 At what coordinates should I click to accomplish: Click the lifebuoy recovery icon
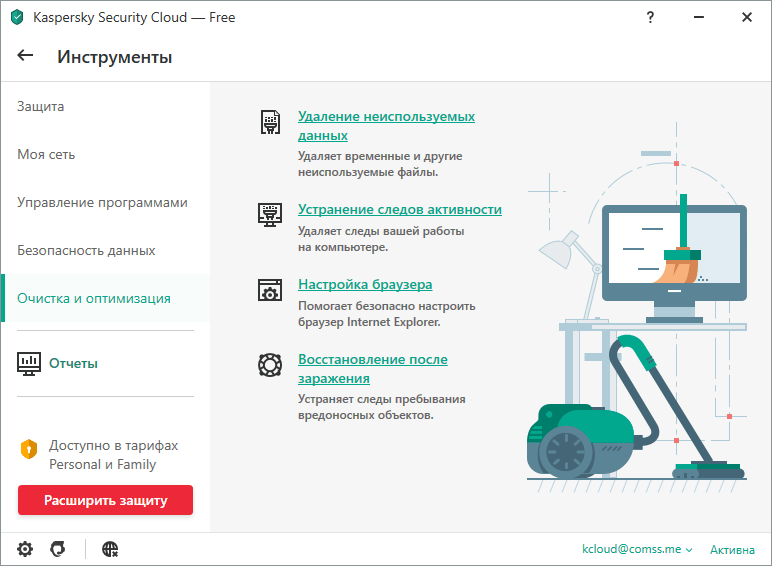[270, 365]
